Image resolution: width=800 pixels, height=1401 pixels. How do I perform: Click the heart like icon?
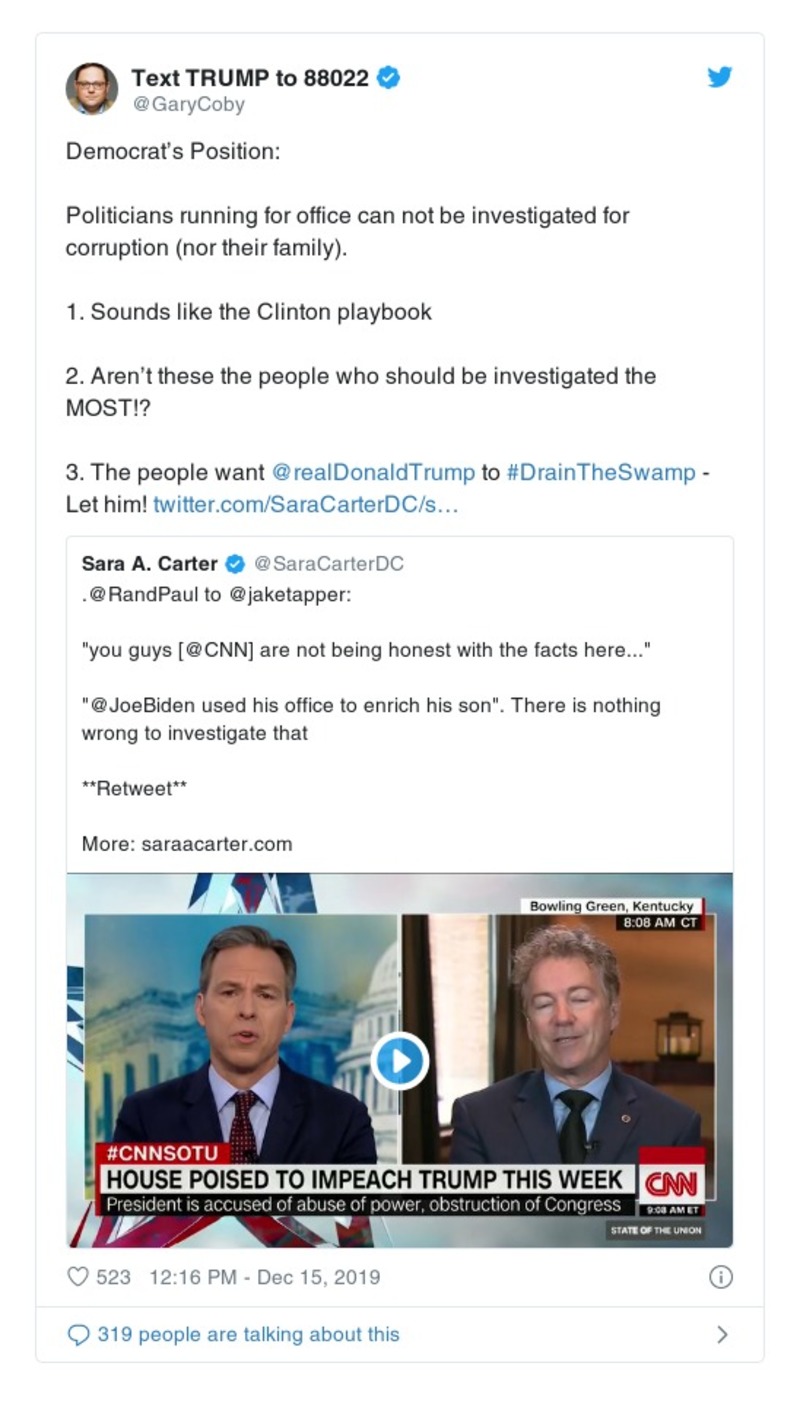[x=78, y=1277]
